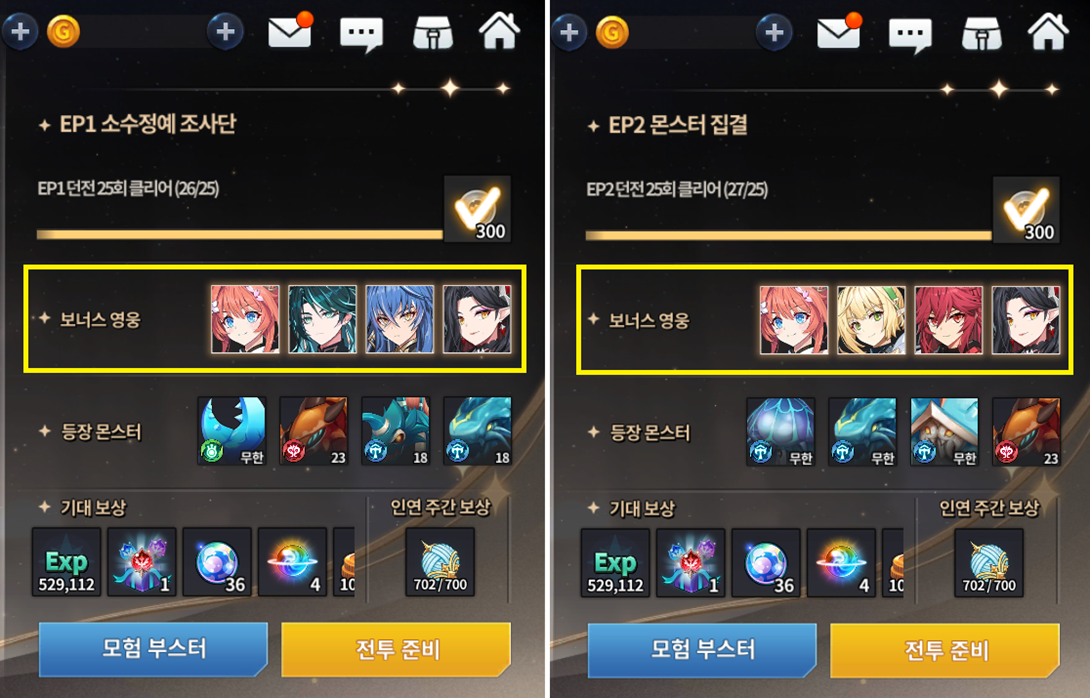The height and width of the screenshot is (698, 1090).
Task: Select the jellyfish monster icon in EP2
Action: click(x=780, y=432)
